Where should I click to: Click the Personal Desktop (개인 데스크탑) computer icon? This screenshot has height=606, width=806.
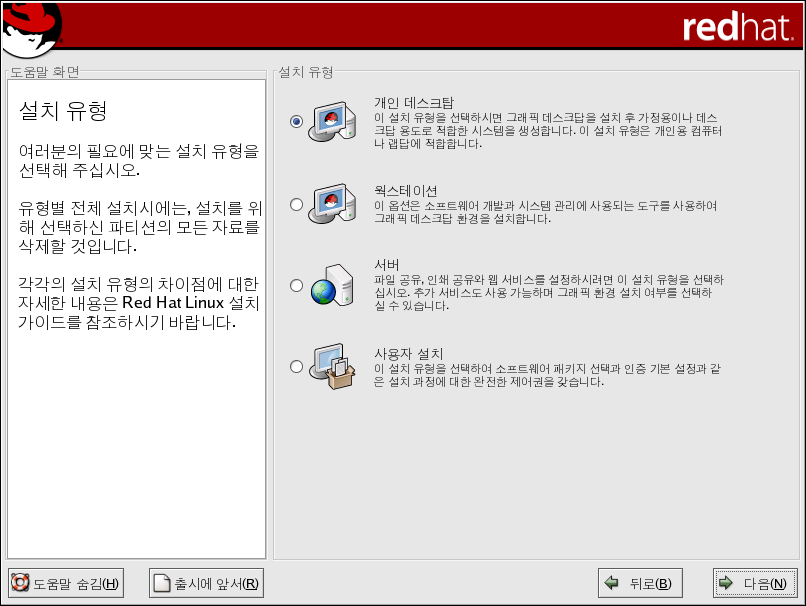click(330, 122)
